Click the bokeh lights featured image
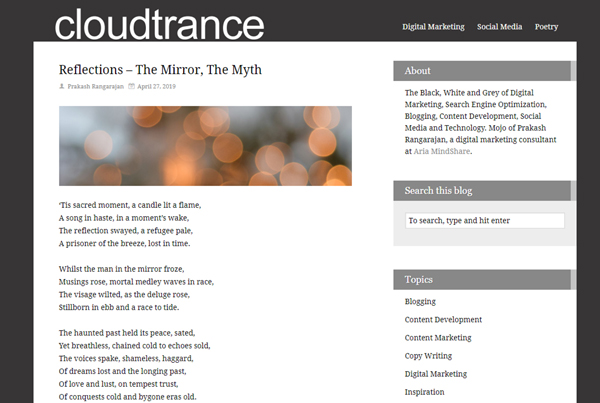Screen dimensions: 600x403 click(205, 146)
